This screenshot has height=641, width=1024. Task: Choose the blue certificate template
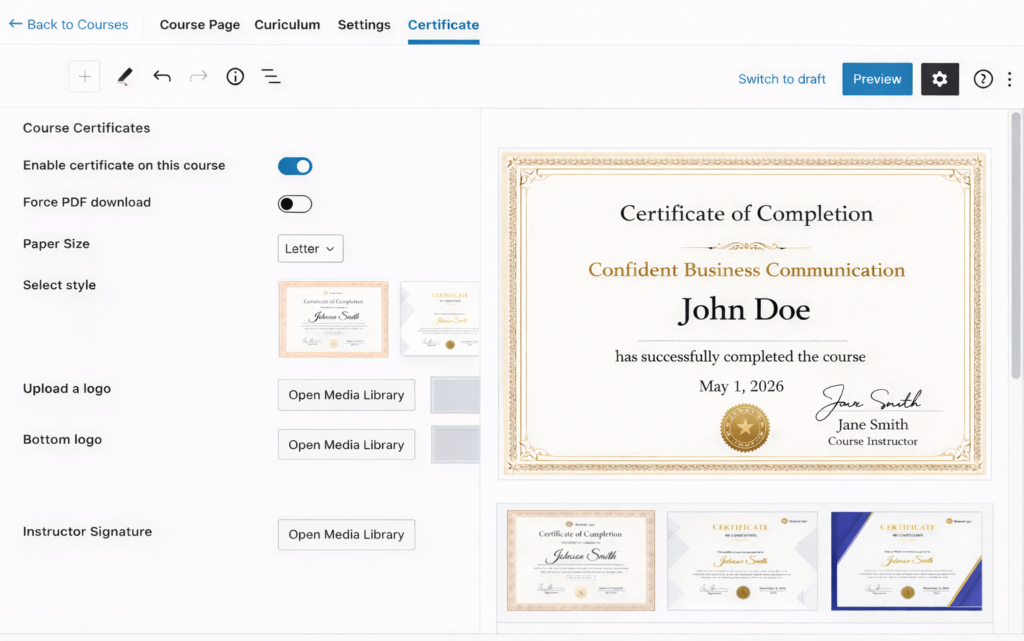(x=906, y=560)
